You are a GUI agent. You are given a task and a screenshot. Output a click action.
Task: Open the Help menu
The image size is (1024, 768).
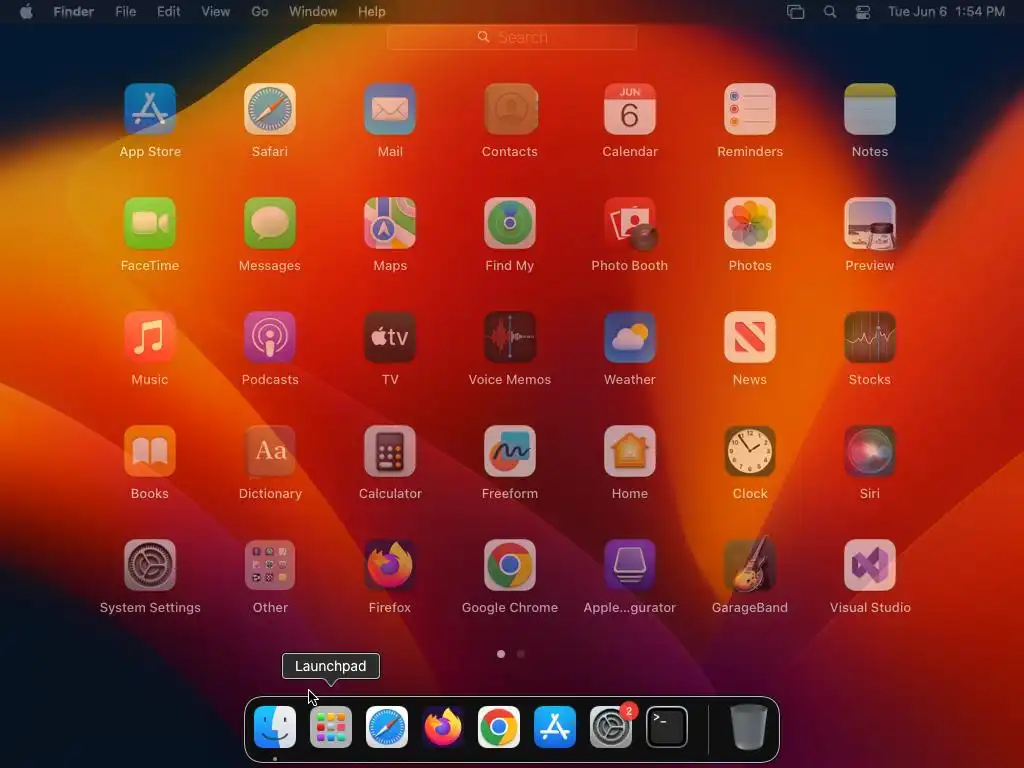point(372,11)
